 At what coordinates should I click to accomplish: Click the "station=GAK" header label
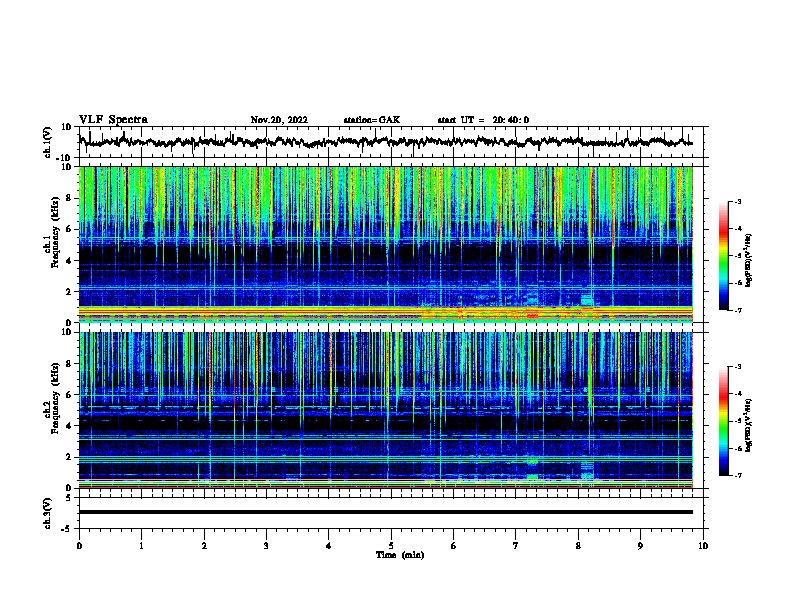(x=372, y=120)
